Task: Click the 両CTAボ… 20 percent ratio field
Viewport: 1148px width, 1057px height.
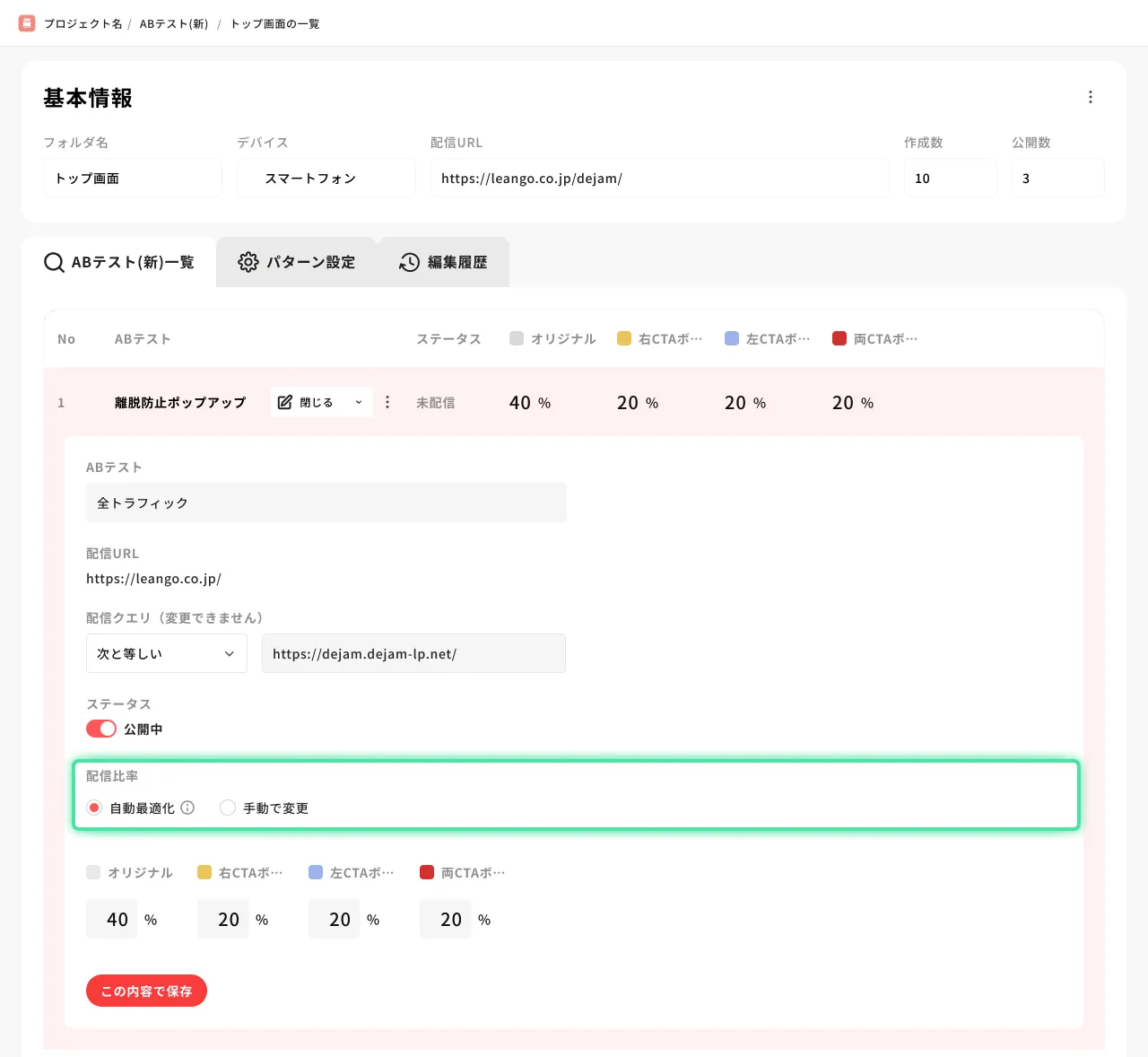Action: click(446, 919)
